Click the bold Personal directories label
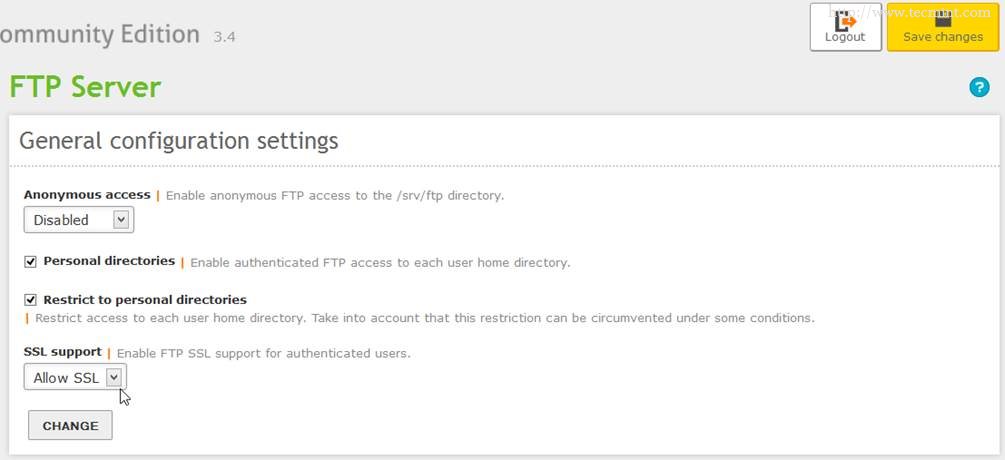 (x=109, y=261)
